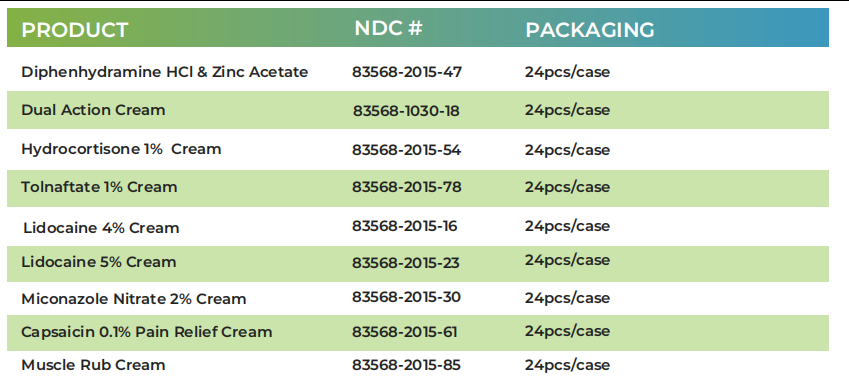Viewport: 849px width, 381px height.
Task: Select Diphenhydramine HCl & Zinc Acetate product
Action: [165, 72]
